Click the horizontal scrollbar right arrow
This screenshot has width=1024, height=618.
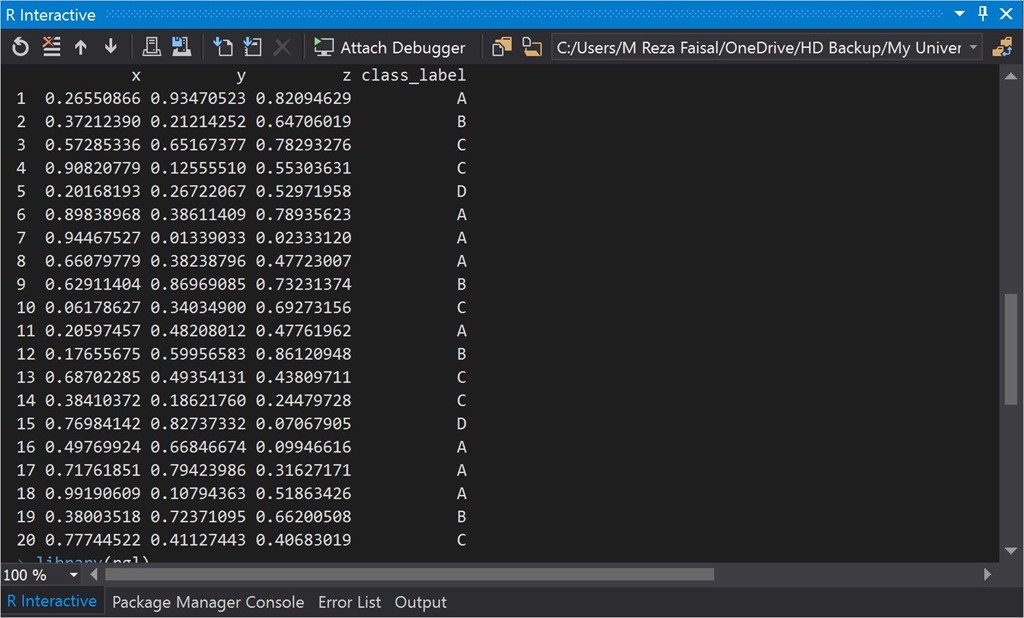click(987, 575)
